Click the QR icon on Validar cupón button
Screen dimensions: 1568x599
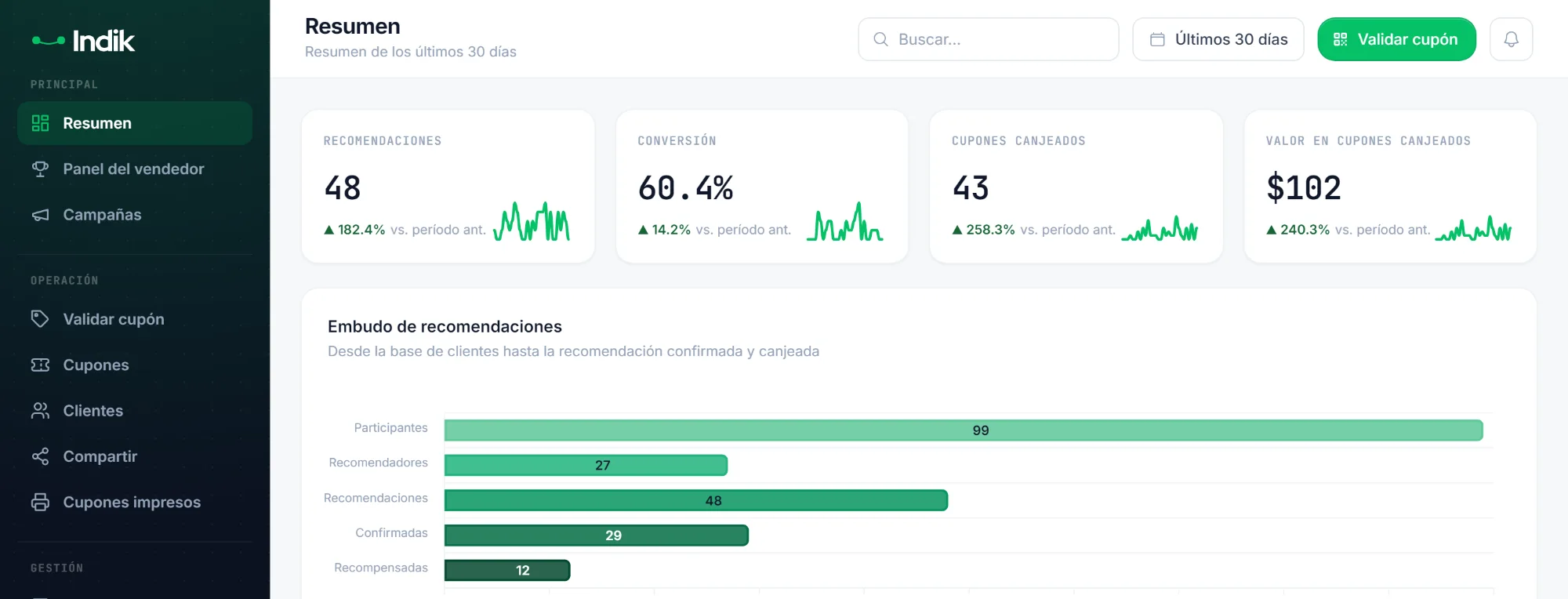coord(1341,39)
